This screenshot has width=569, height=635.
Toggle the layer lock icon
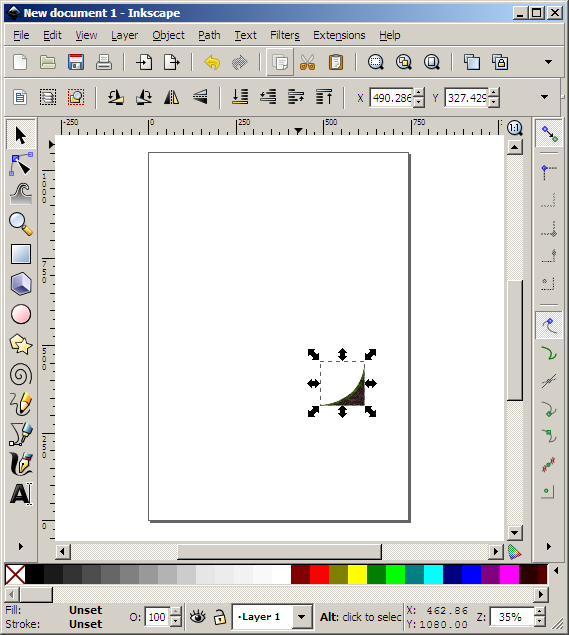click(220, 617)
